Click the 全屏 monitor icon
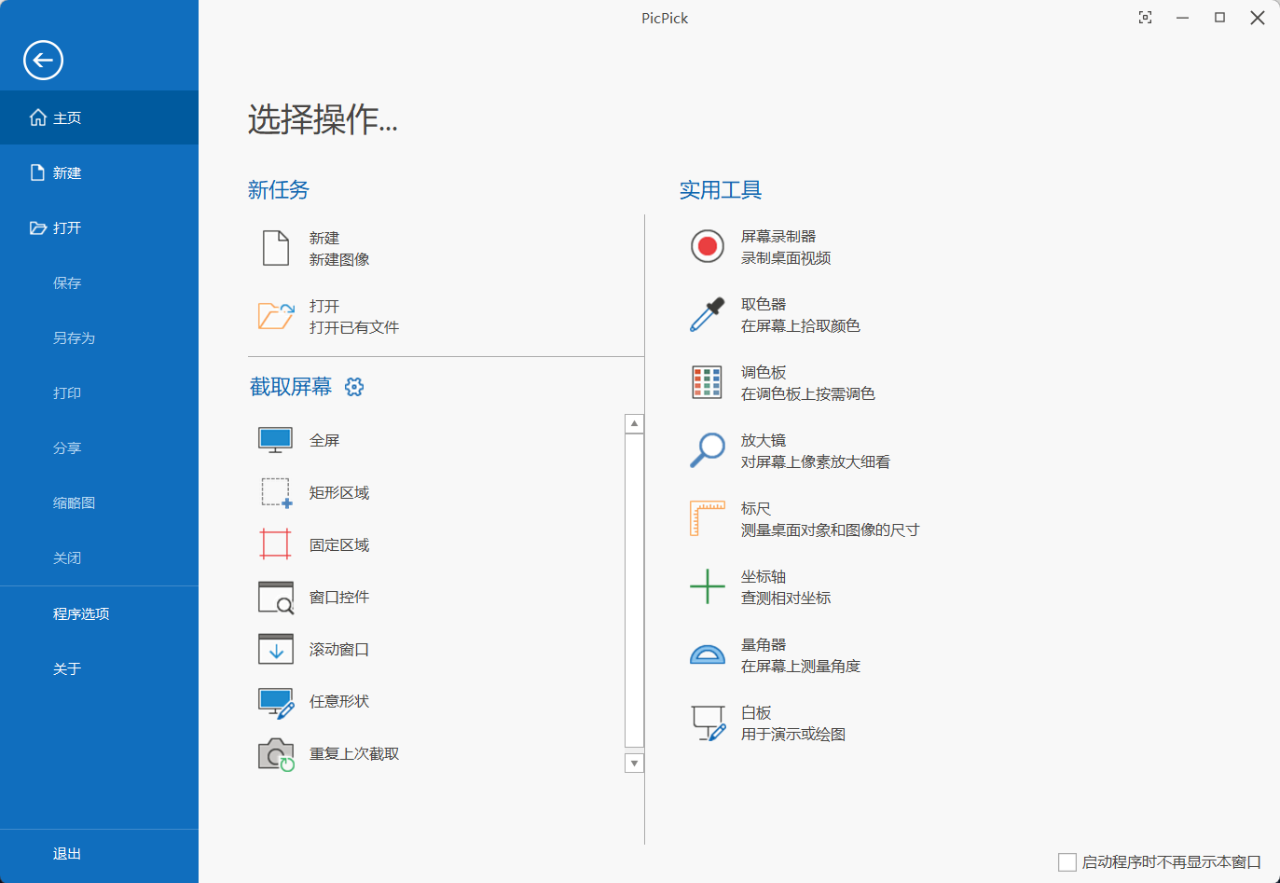 coord(275,440)
